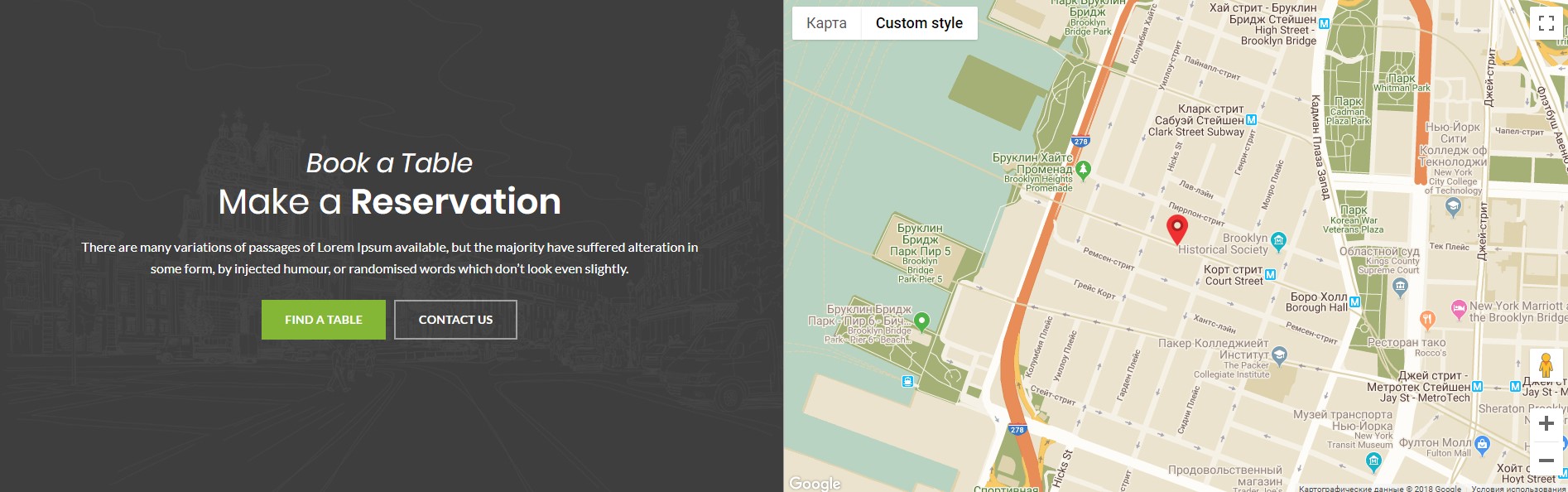Click New York Marriott hotel icon
This screenshot has width=1568, height=492.
tap(1459, 310)
